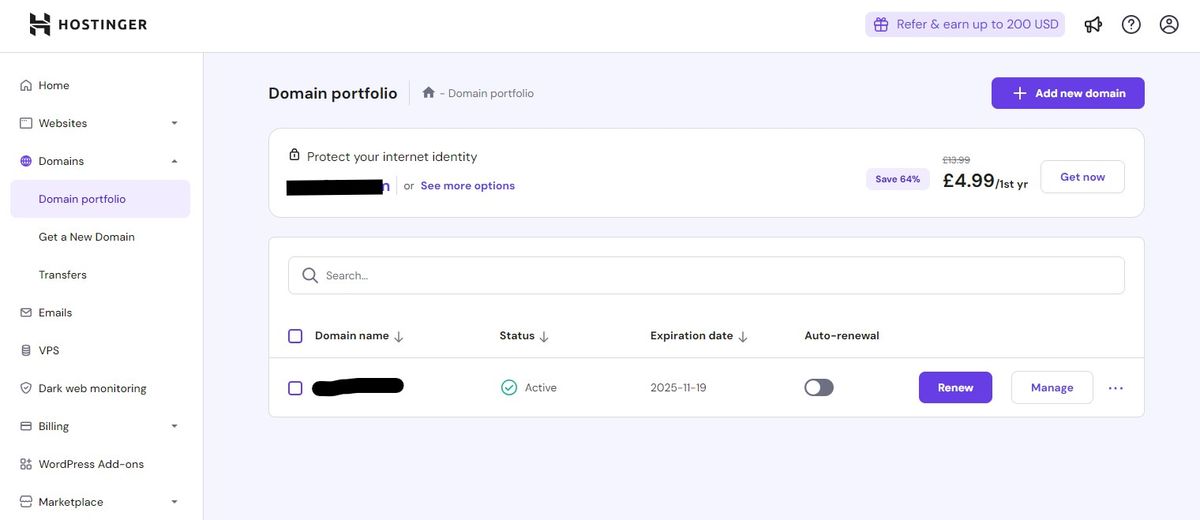Tick the select-all checkbox in the table header
This screenshot has width=1200, height=520.
(295, 336)
